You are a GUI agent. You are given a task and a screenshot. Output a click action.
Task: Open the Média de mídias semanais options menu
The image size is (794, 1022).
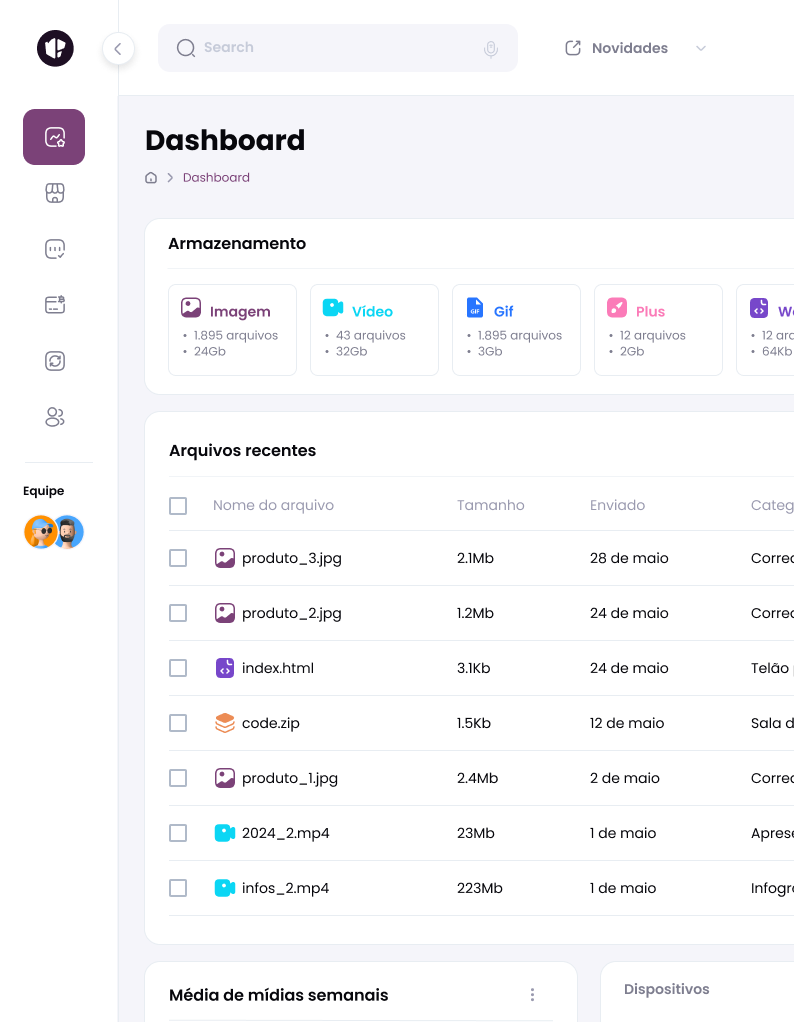(x=532, y=994)
